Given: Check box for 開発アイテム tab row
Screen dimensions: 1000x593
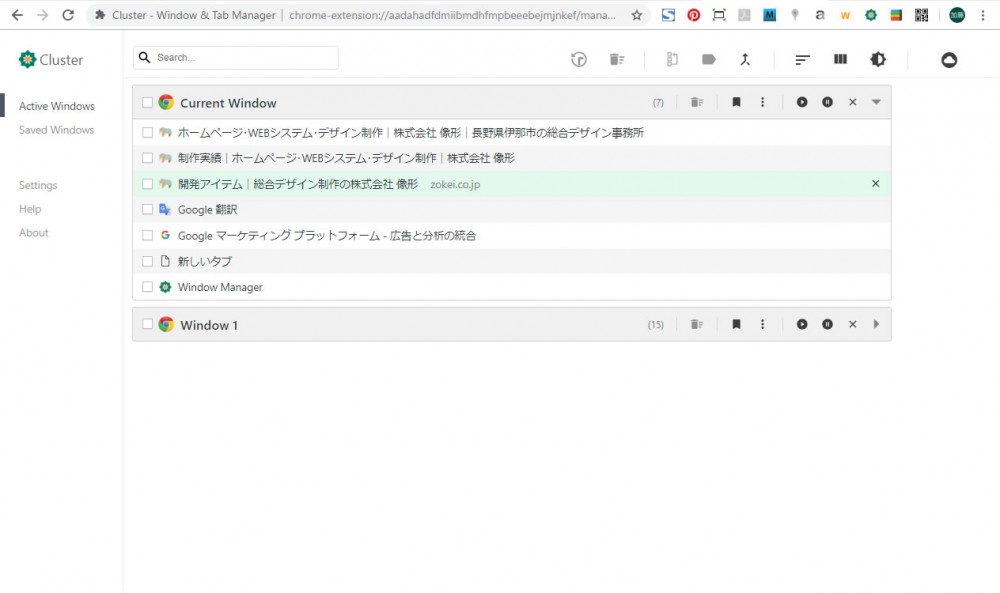Looking at the screenshot, I should (x=147, y=184).
